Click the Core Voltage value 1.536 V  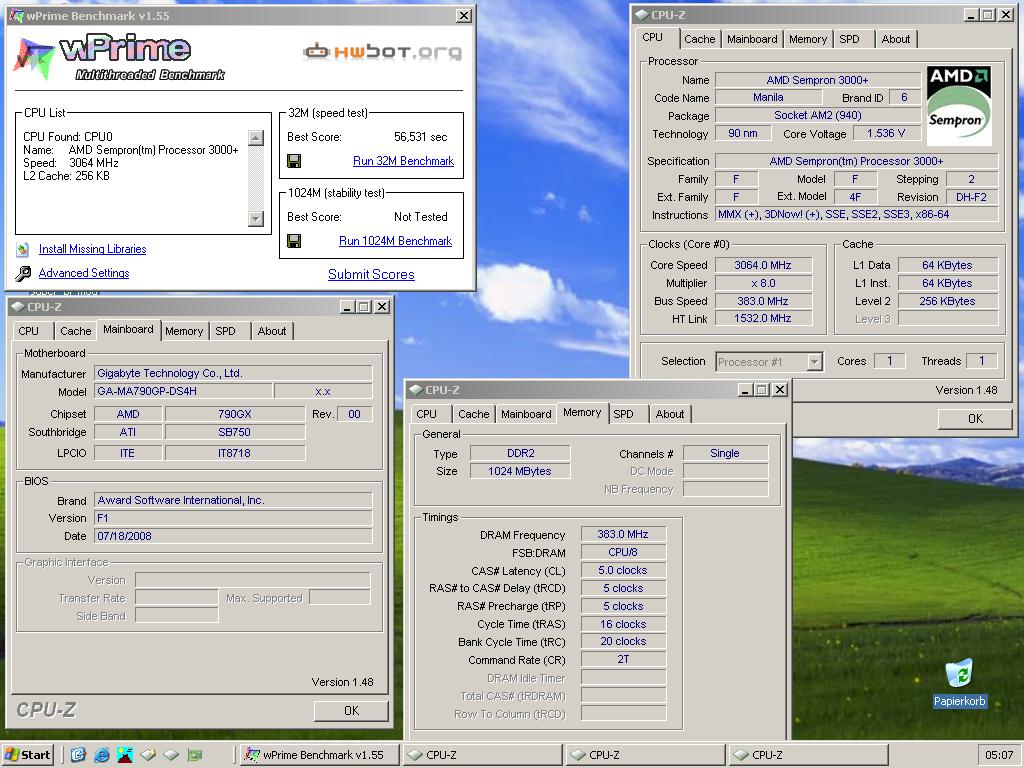pos(886,133)
